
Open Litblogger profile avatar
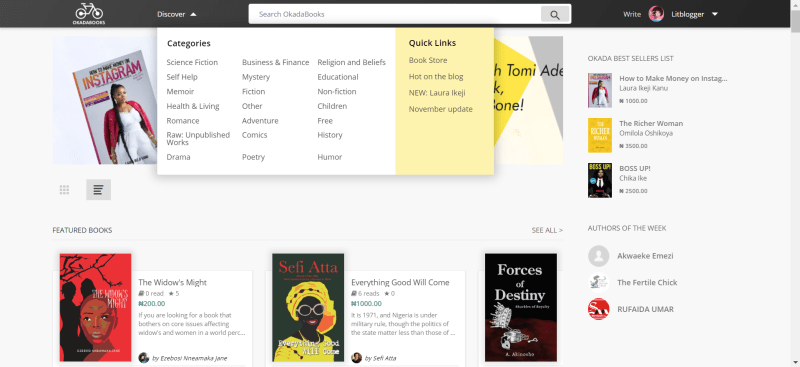pos(656,14)
